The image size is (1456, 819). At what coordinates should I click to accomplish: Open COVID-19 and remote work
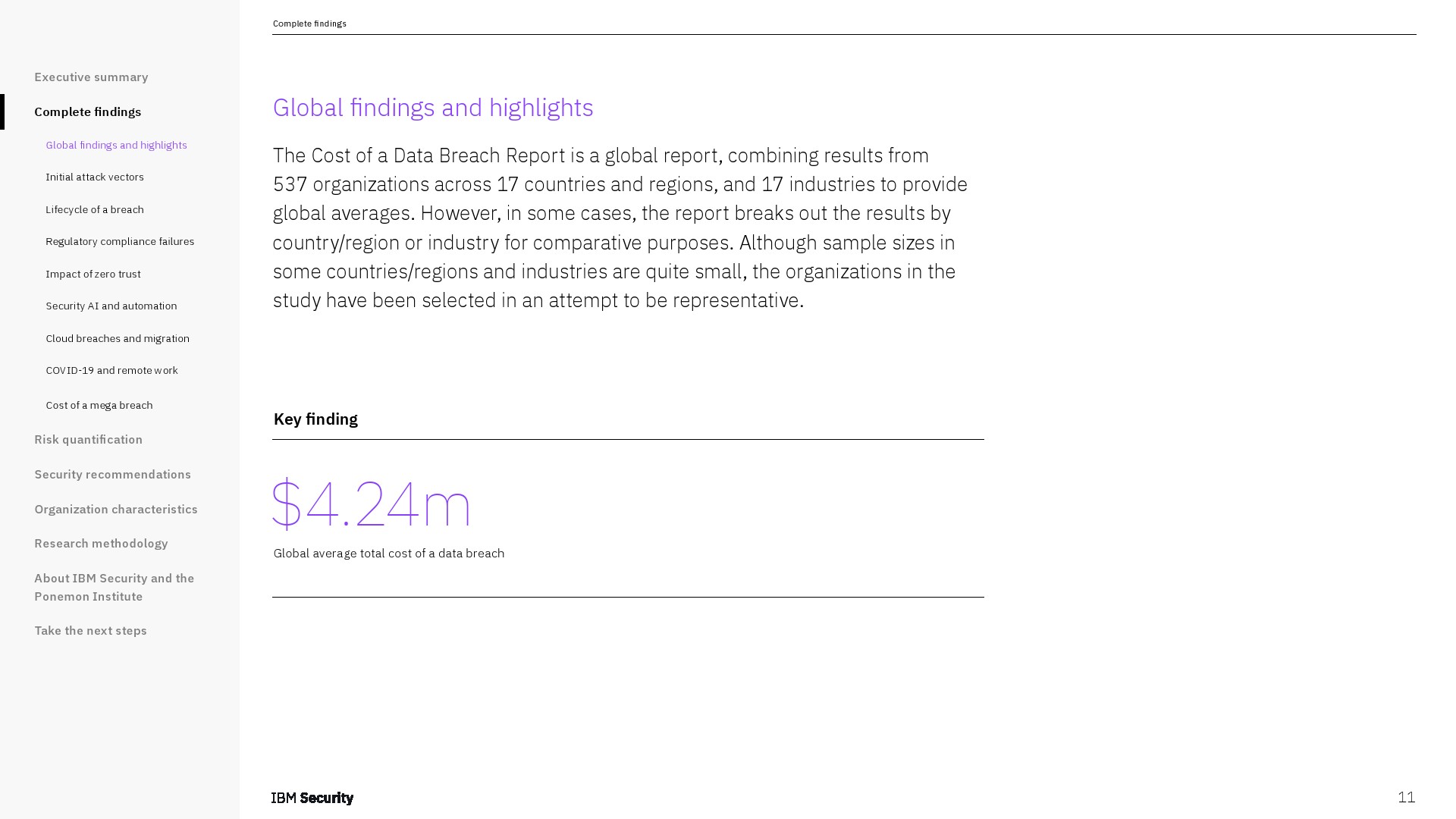(x=111, y=371)
